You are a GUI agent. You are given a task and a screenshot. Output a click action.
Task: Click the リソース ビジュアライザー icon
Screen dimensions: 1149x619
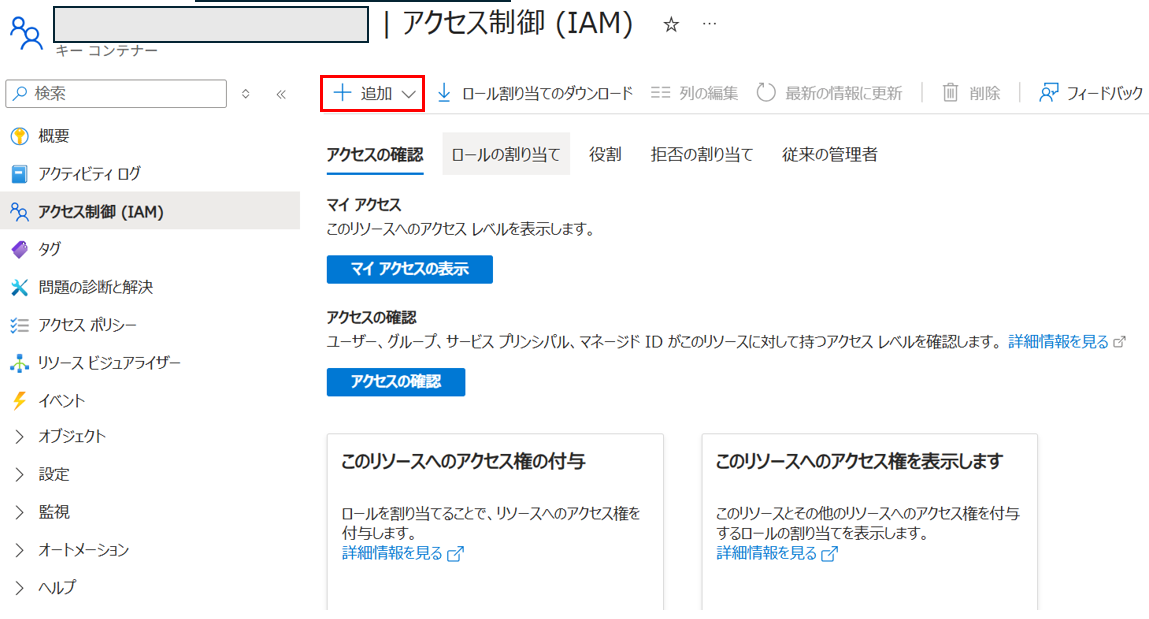click(x=20, y=363)
